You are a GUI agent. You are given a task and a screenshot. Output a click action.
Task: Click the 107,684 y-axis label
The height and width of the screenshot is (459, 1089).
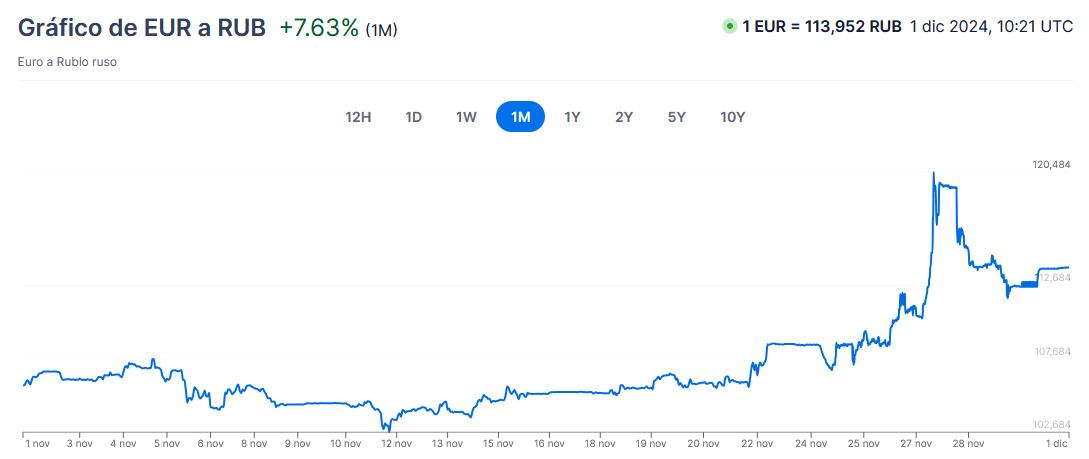click(x=1051, y=351)
